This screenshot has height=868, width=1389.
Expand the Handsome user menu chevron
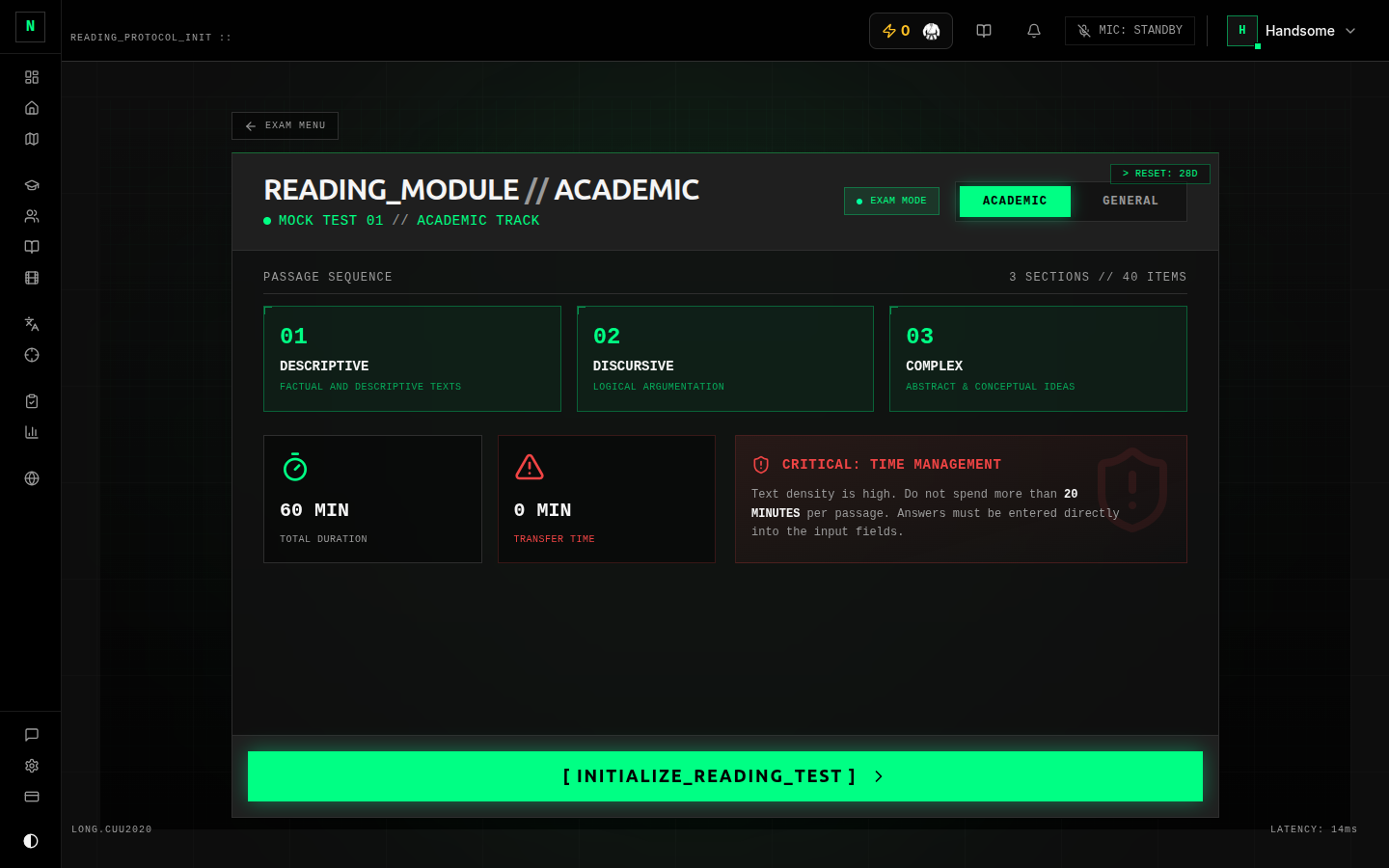coord(1350,31)
